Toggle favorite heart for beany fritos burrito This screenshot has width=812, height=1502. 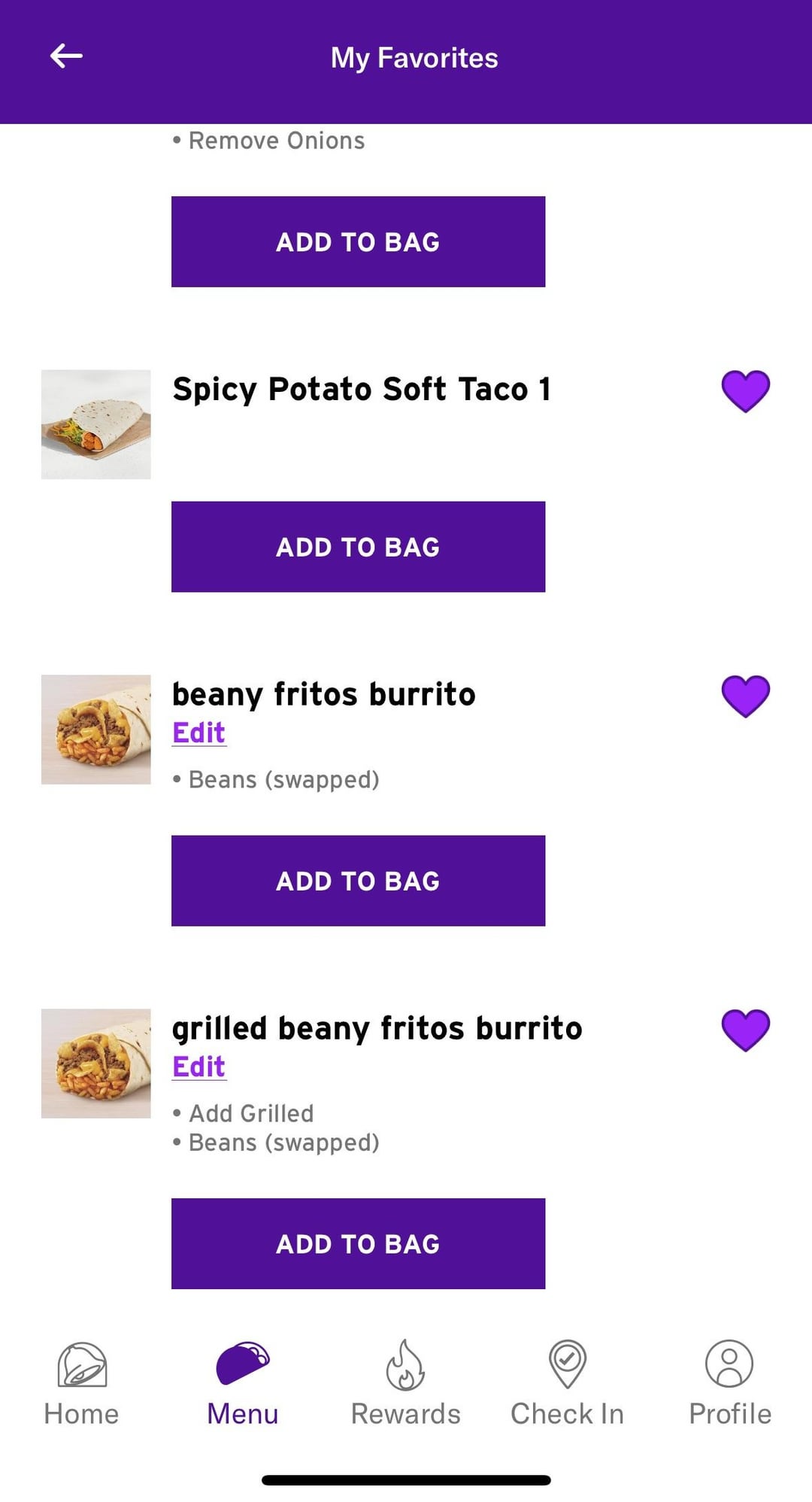[745, 696]
